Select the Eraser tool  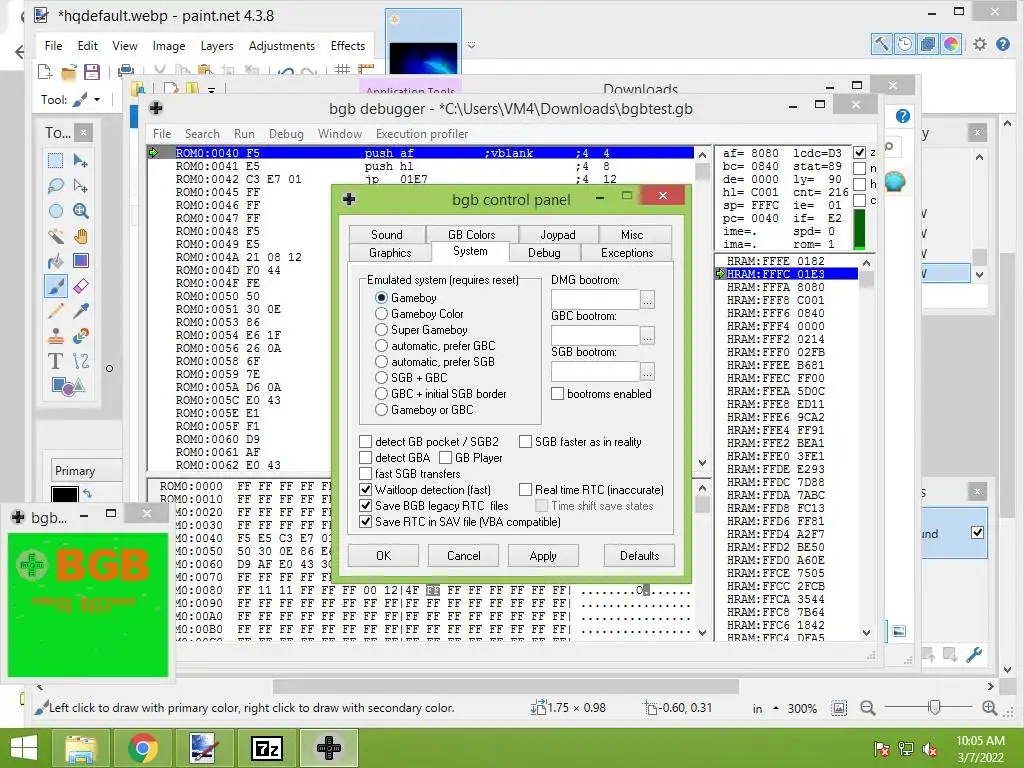80,286
